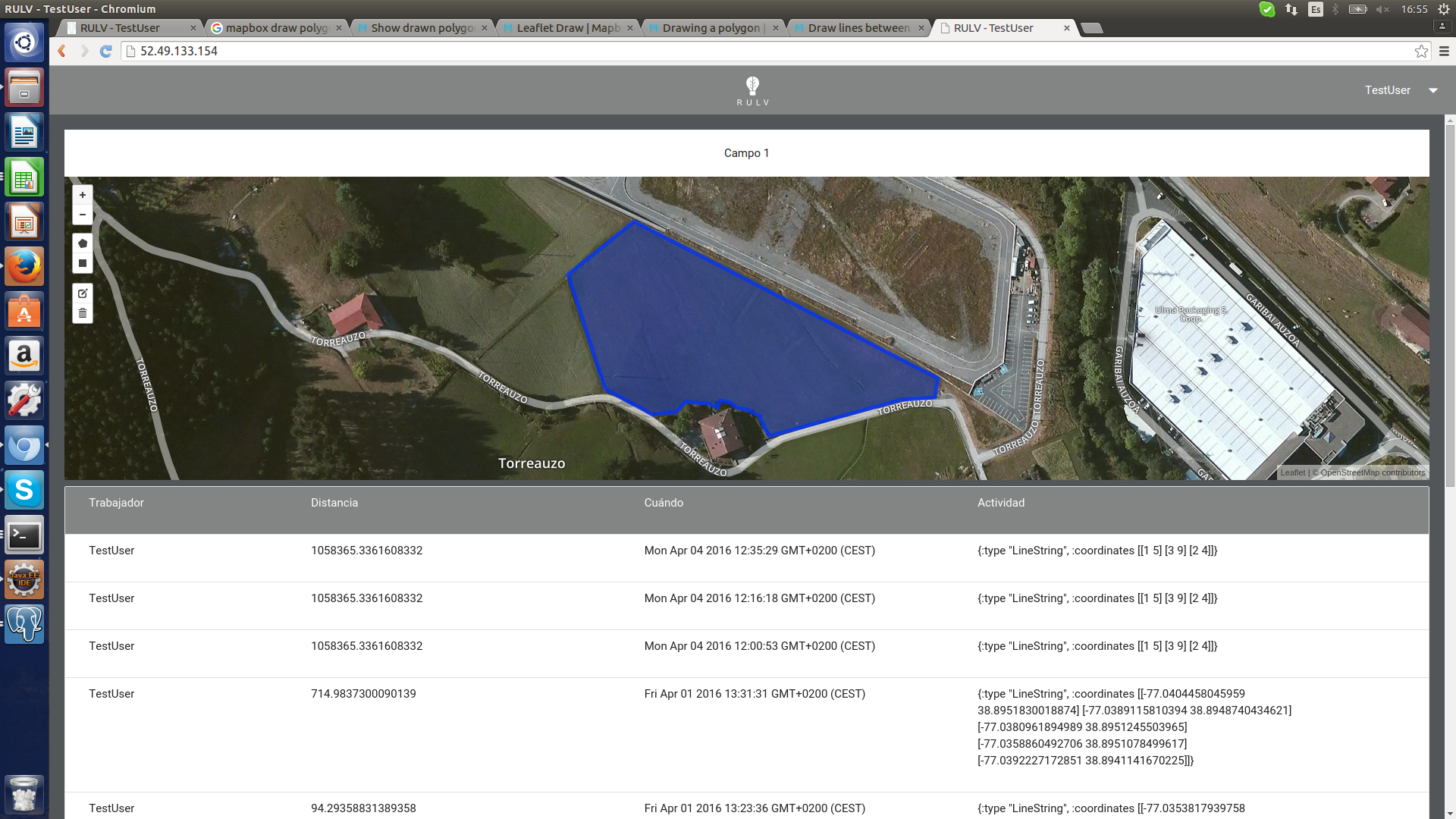Open the system power gear menu

[1444, 9]
